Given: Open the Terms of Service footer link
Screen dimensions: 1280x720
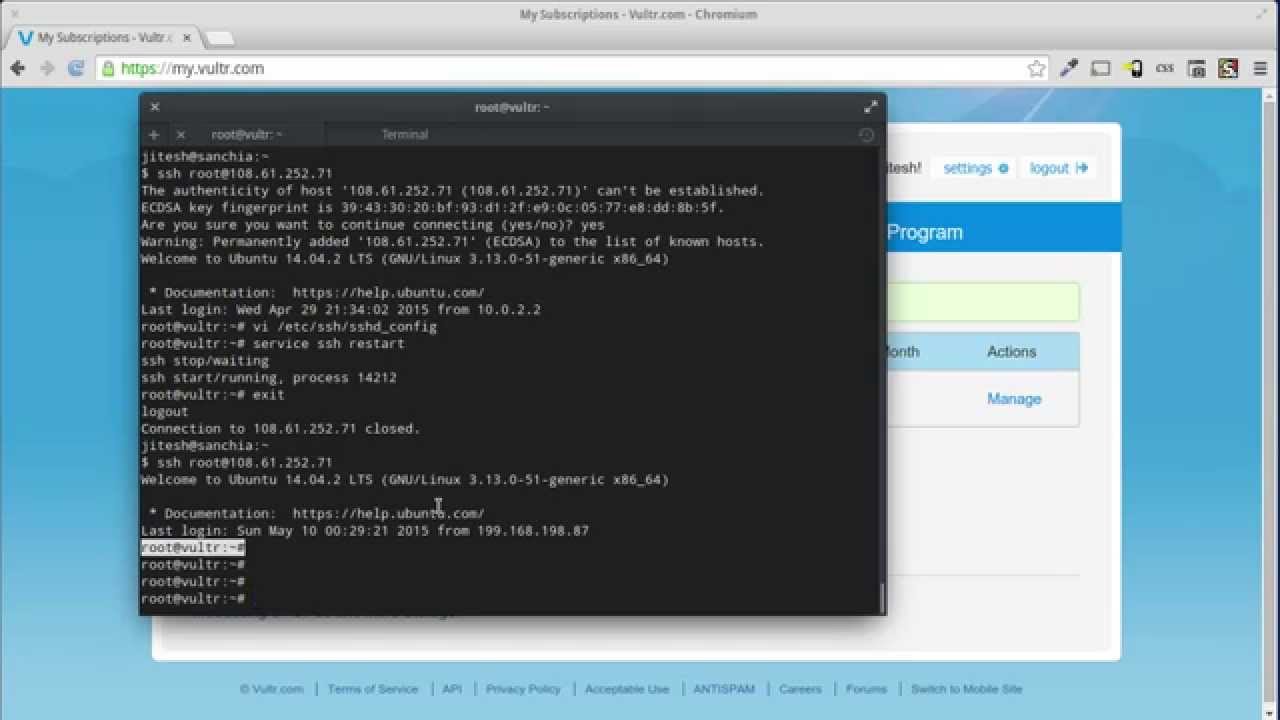Looking at the screenshot, I should (373, 689).
